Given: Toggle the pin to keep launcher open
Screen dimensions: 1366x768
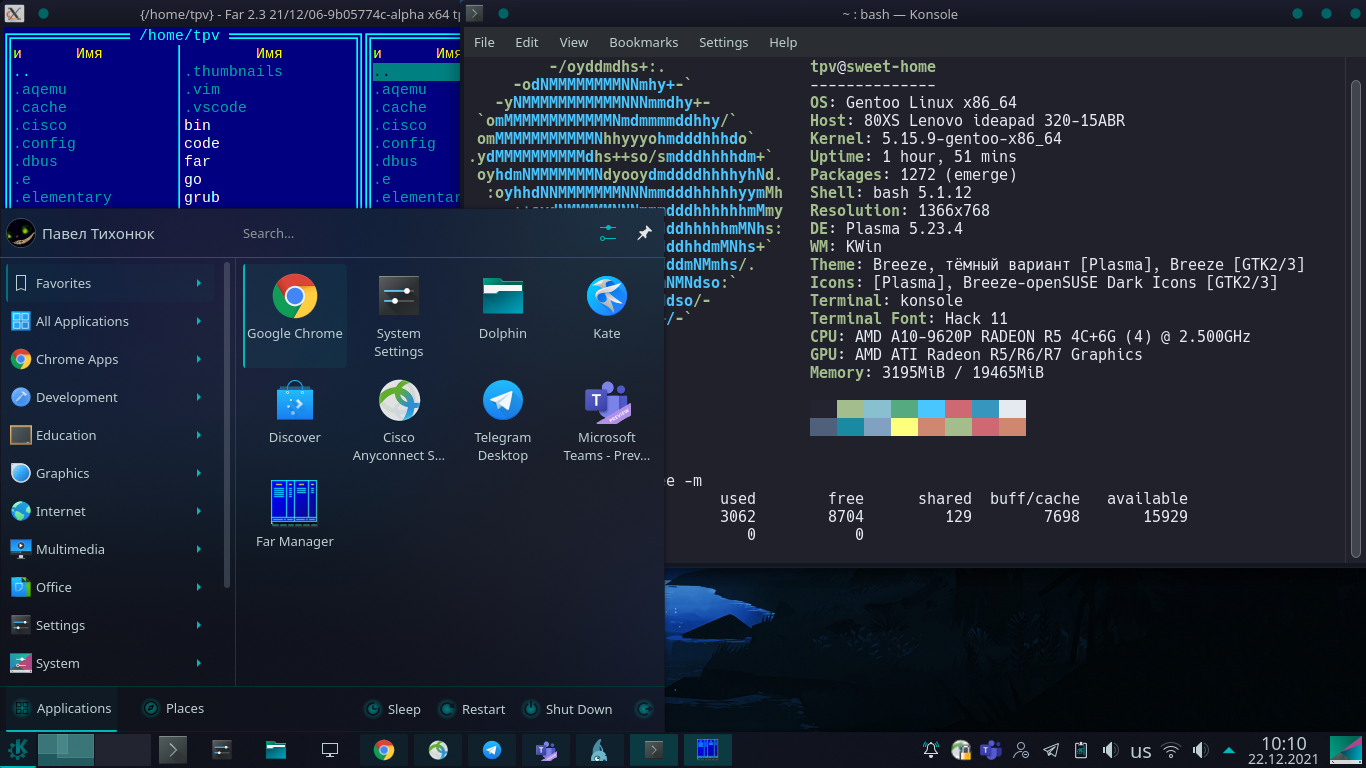Looking at the screenshot, I should tap(644, 233).
